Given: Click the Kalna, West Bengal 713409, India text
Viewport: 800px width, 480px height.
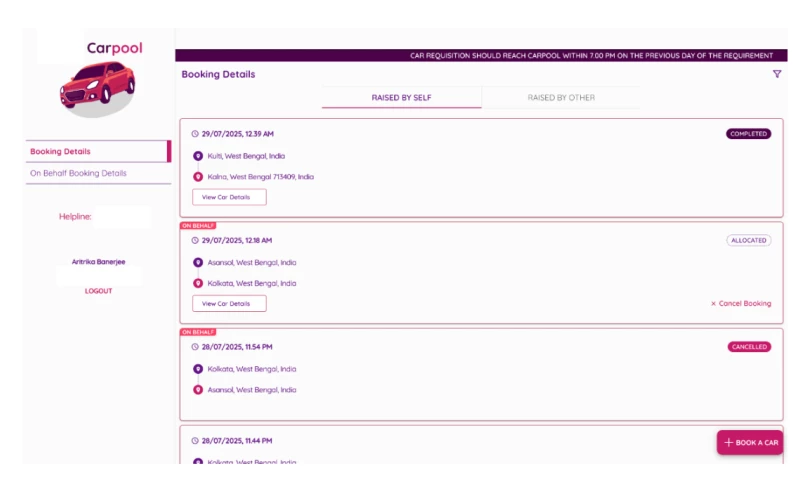Looking at the screenshot, I should pyautogui.click(x=261, y=177).
